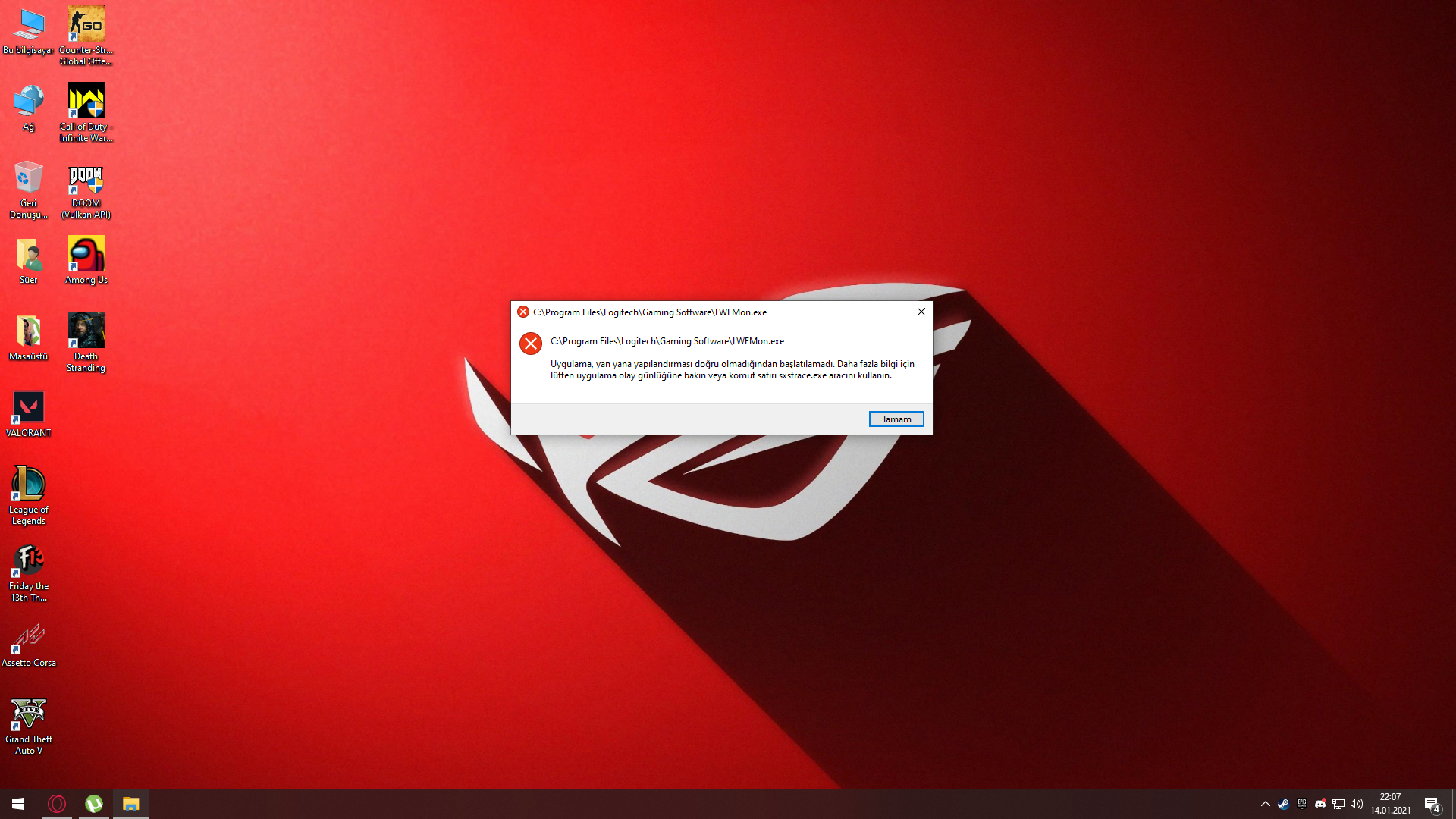Click the dialog title bar path text
The image size is (1456, 819).
650,312
